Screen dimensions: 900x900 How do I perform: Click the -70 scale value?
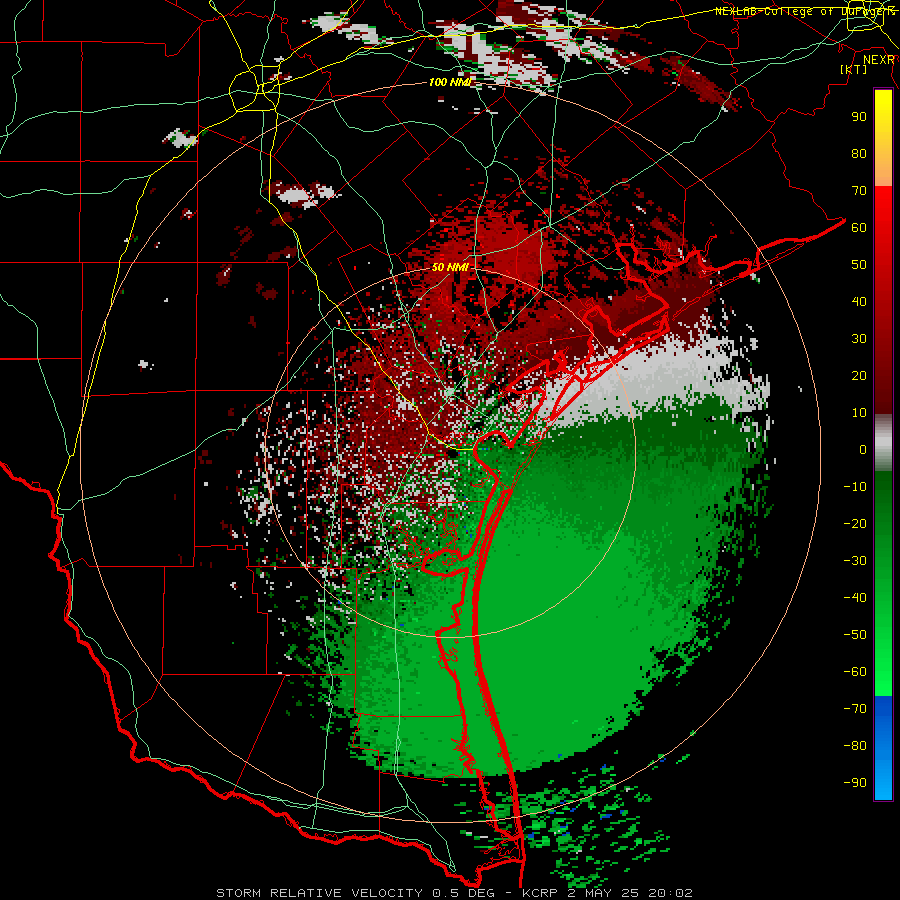tap(855, 709)
